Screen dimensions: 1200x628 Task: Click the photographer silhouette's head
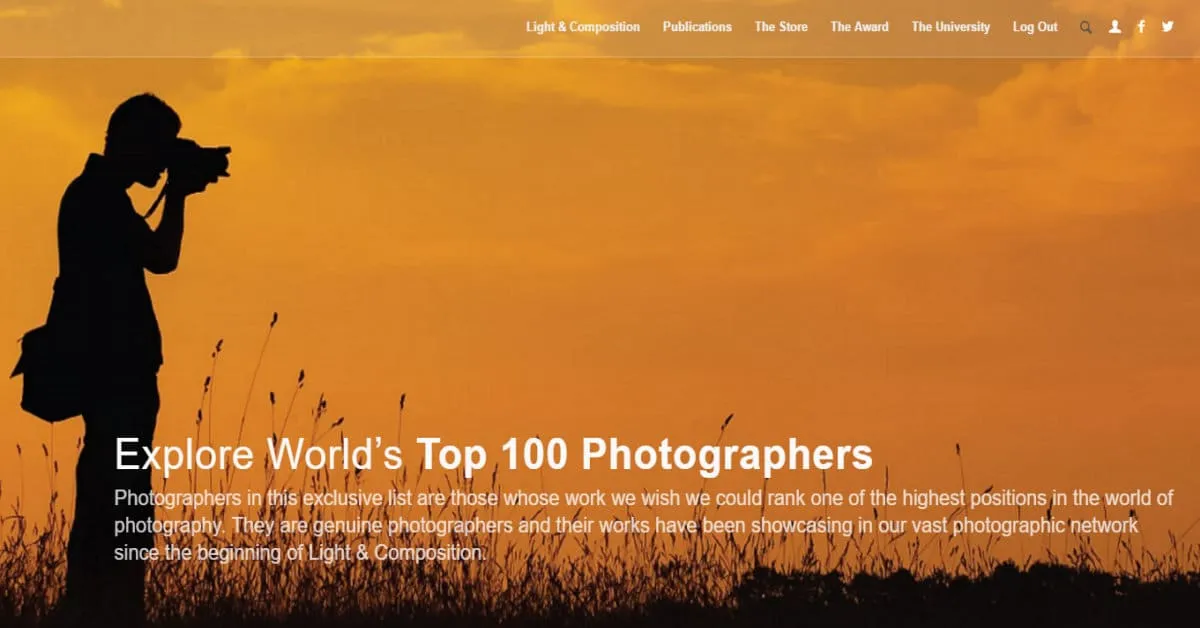click(144, 128)
